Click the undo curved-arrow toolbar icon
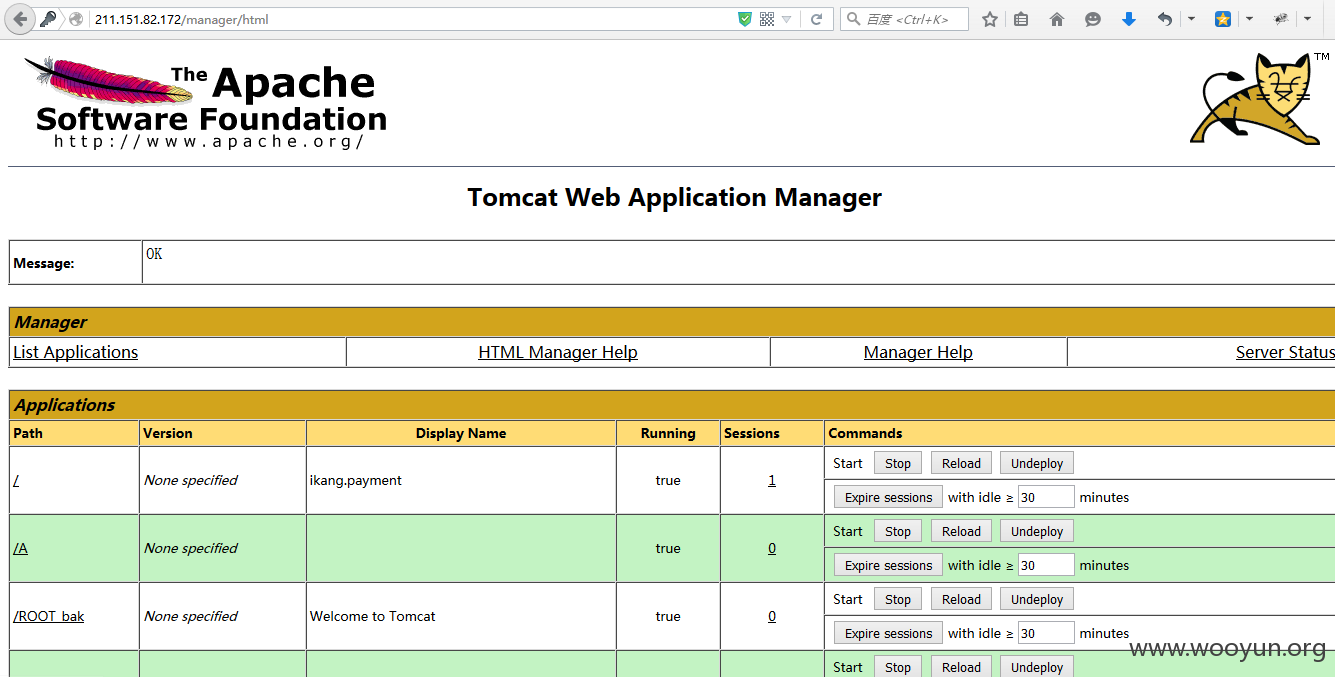 [1165, 19]
